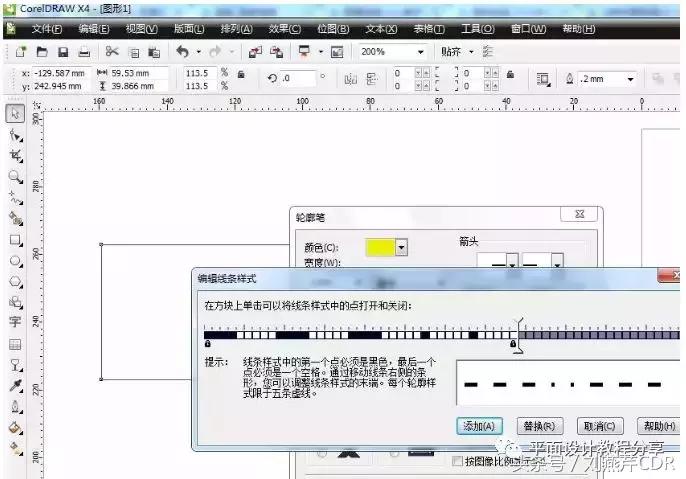Select the Zoom tool in toolbox
Image resolution: width=686 pixels, height=479 pixels.
16,177
